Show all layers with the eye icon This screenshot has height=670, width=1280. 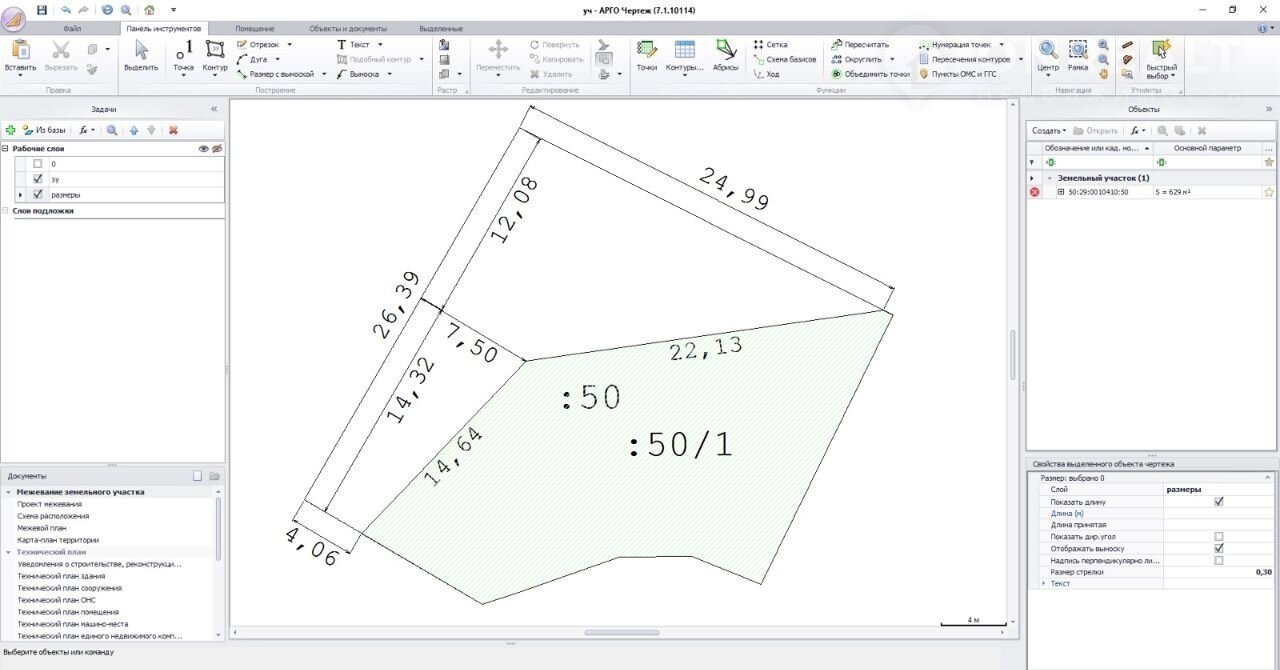[203, 148]
